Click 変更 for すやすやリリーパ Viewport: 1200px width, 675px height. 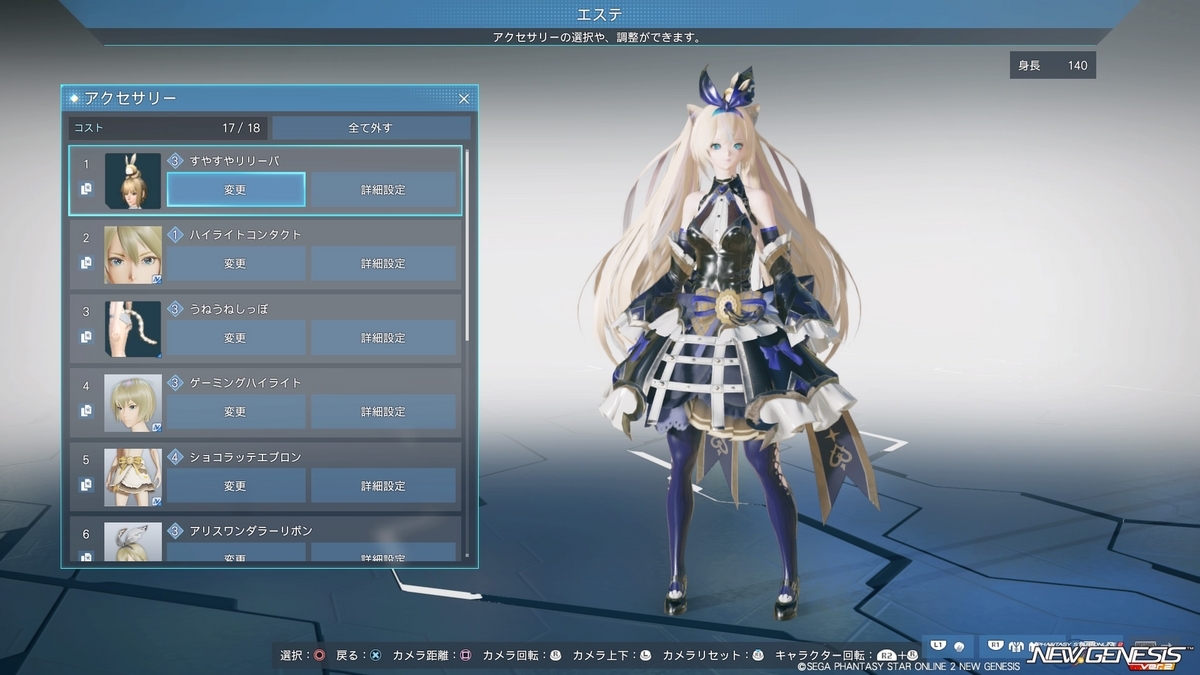(x=236, y=189)
